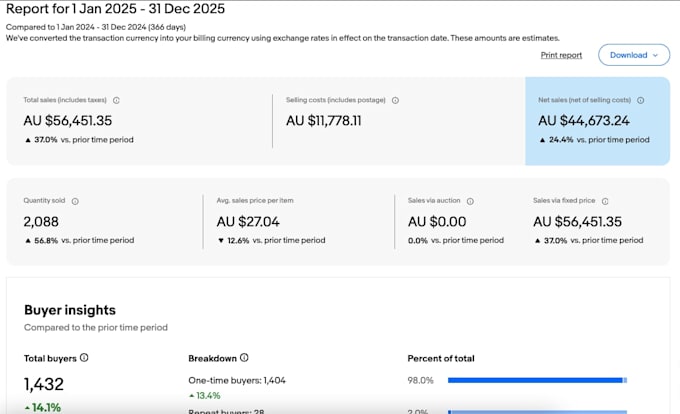The image size is (680, 414).
Task: Click info icon beside Net sales
Action: click(641, 100)
